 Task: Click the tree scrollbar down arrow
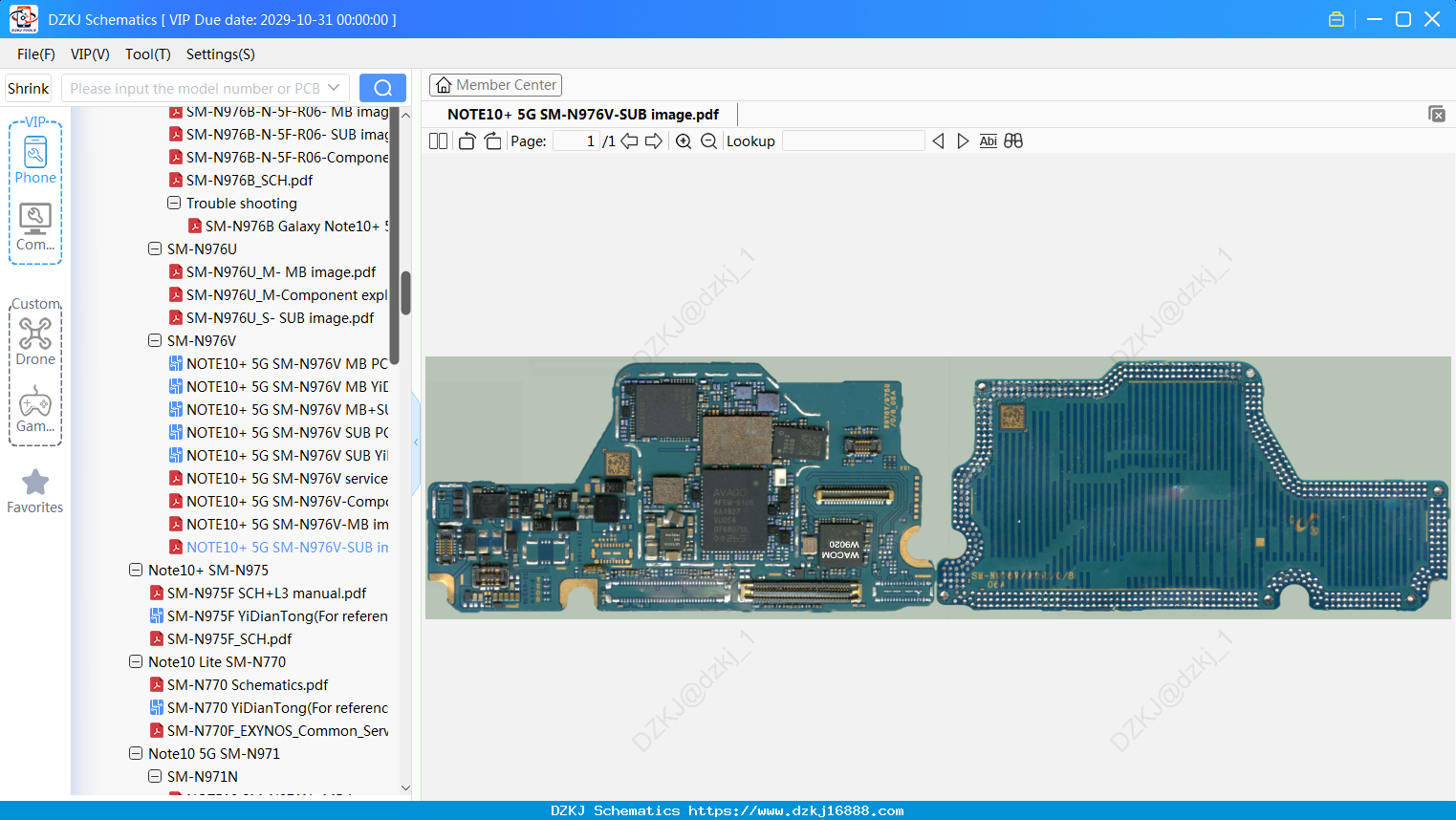tap(405, 788)
